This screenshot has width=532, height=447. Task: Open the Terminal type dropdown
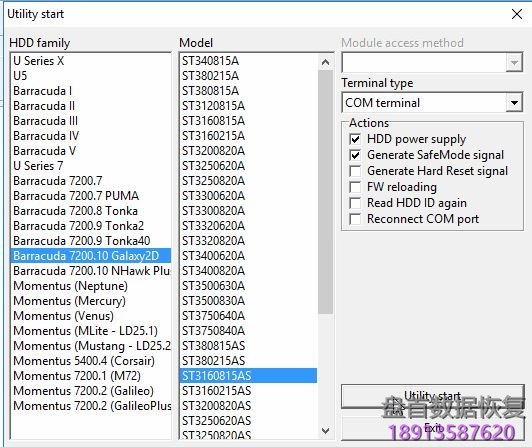514,103
